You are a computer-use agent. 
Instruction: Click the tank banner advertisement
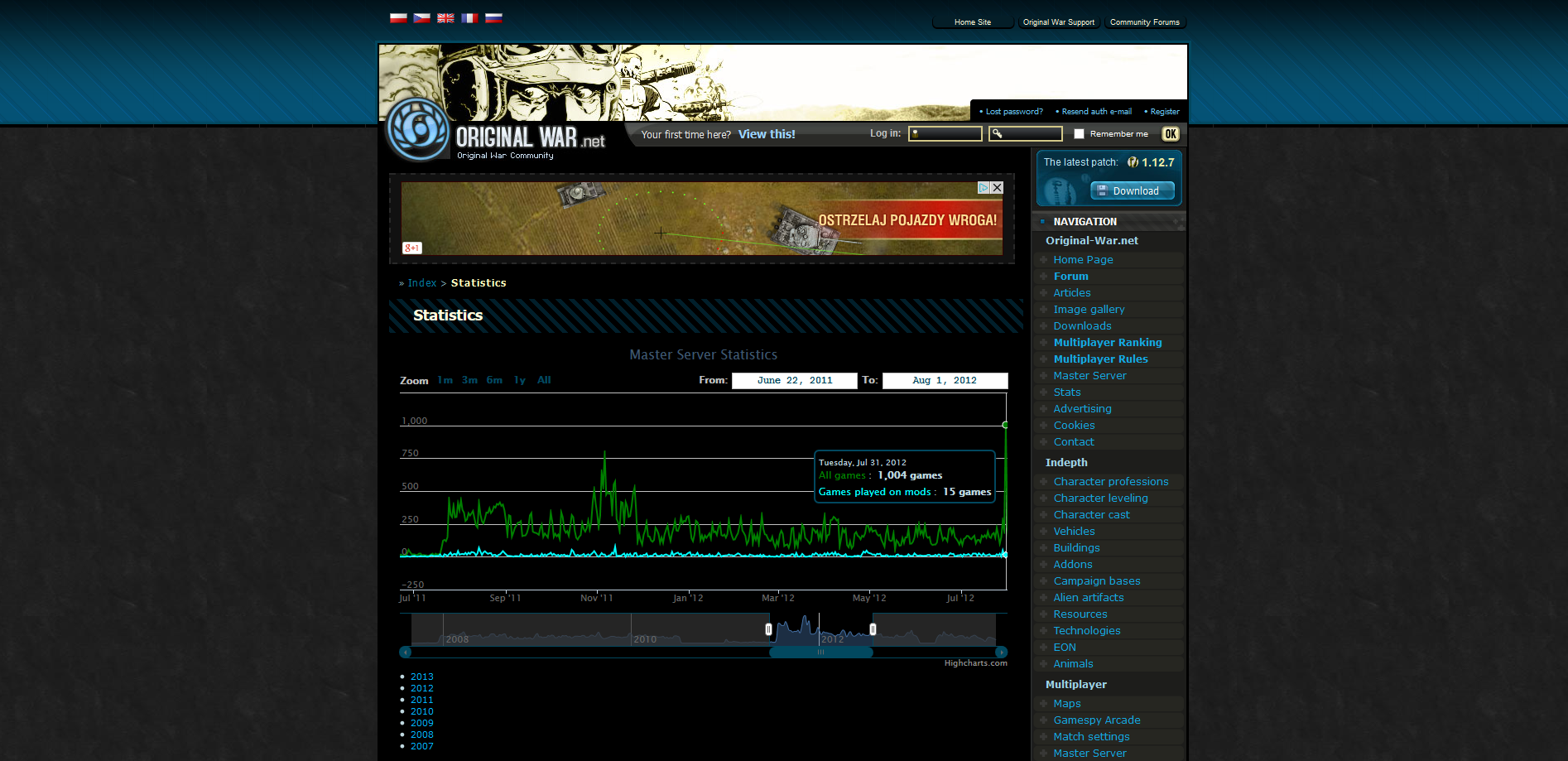coord(702,219)
